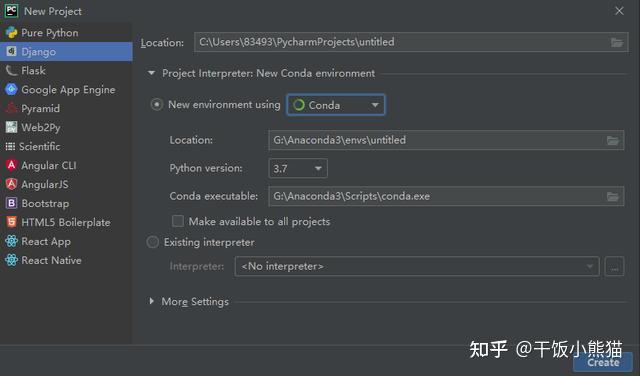Choose the Flask project type icon

(11, 71)
